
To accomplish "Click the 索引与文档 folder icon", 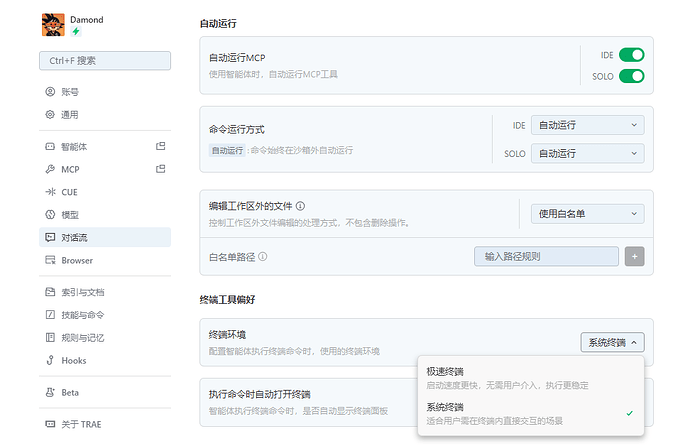I will [50, 292].
